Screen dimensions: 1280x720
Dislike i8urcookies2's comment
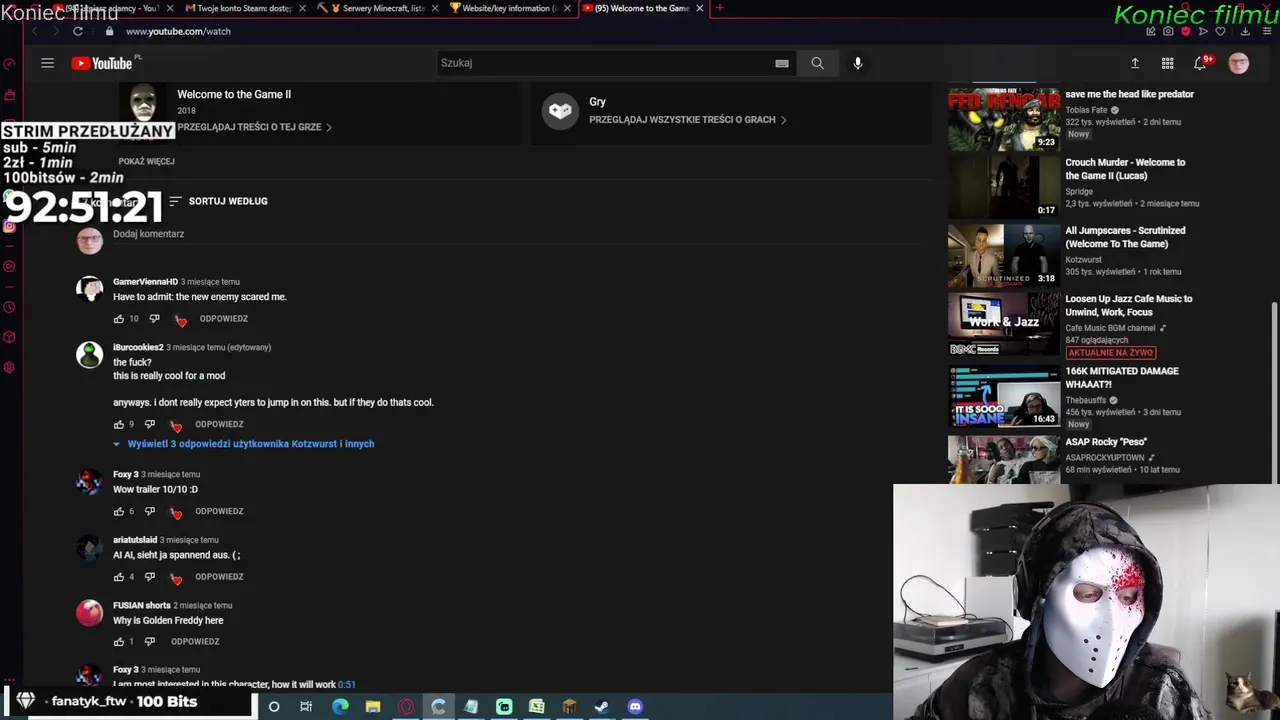coord(150,425)
